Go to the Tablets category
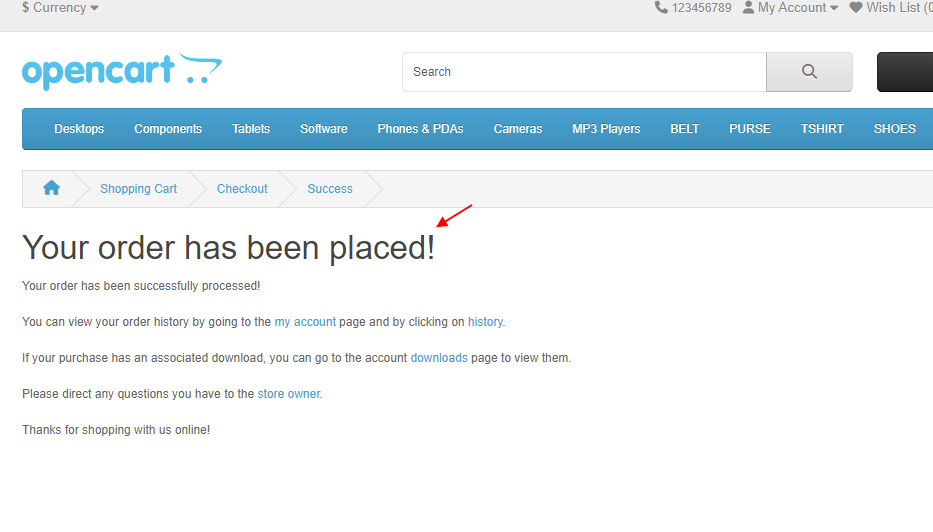The width and height of the screenshot is (933, 532). pos(251,129)
